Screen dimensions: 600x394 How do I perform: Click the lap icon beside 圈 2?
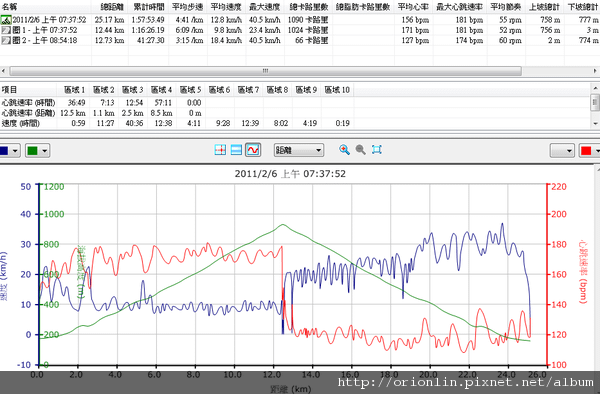pyautogui.click(x=6, y=40)
